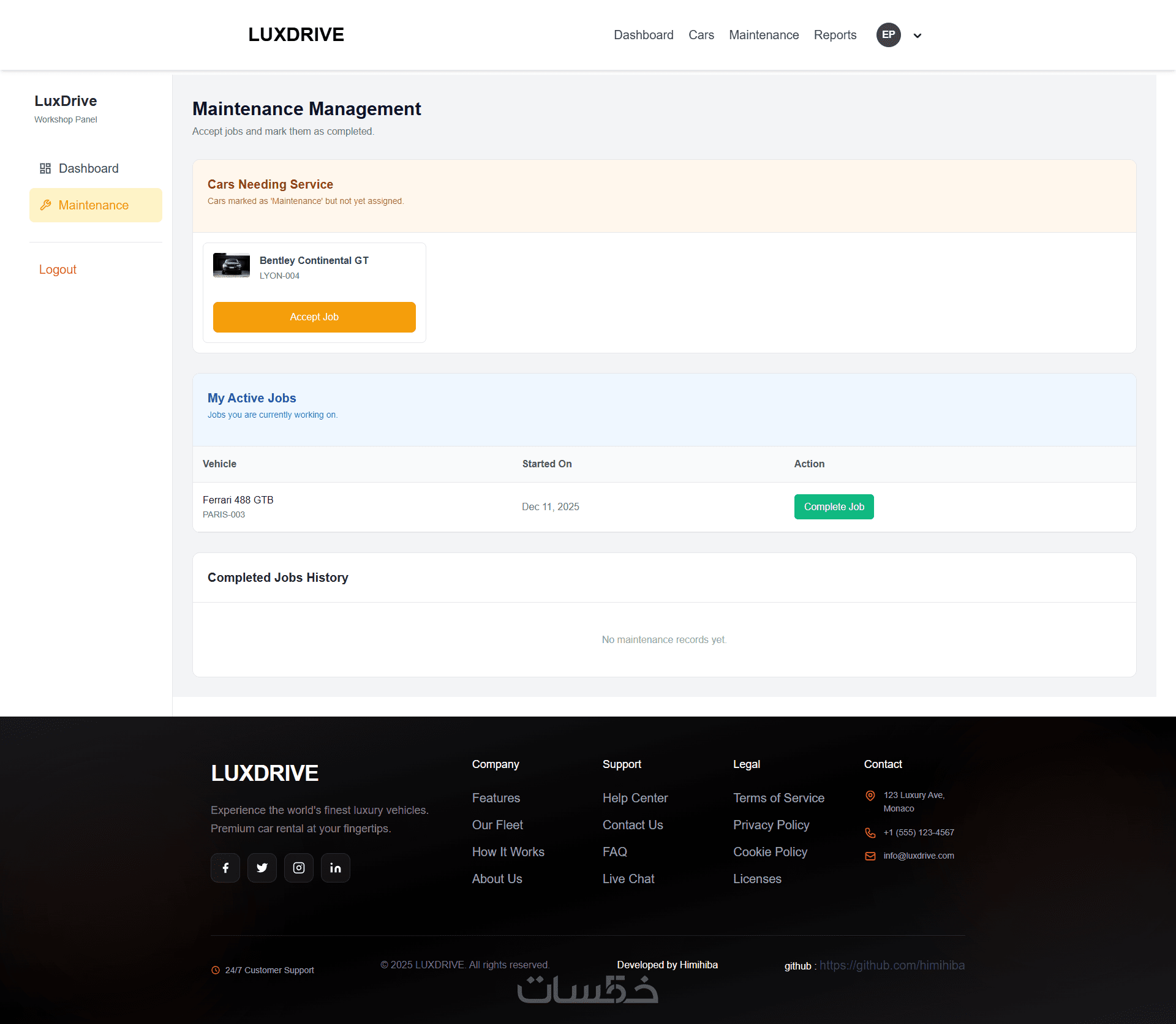This screenshot has width=1176, height=1024.
Task: Click the Maintenance wrench icon in sidebar
Action: tap(45, 205)
